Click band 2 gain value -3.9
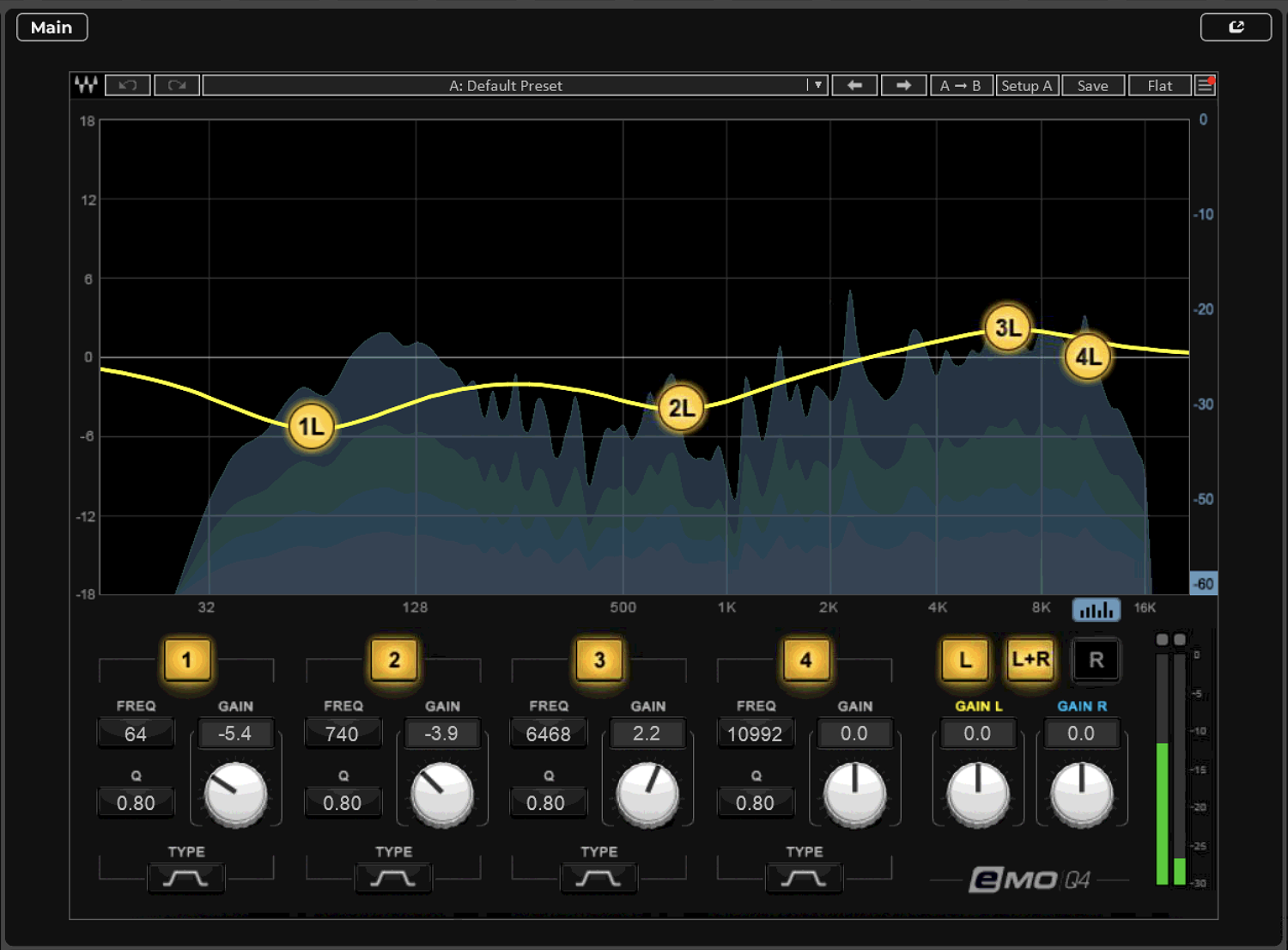1288x950 pixels. (x=441, y=734)
